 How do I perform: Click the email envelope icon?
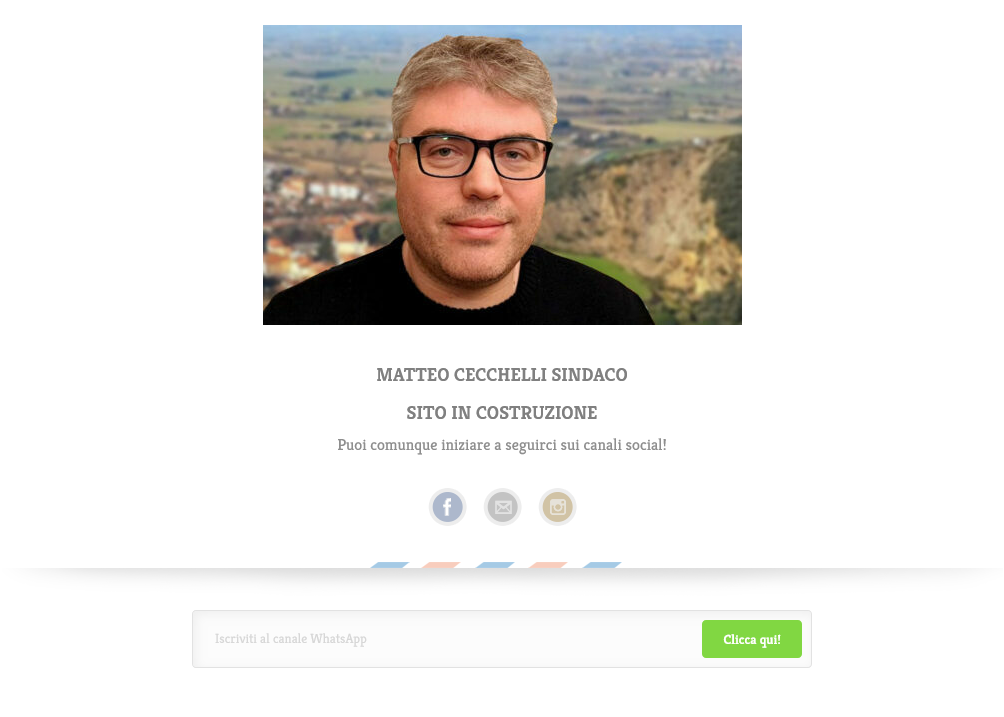pyautogui.click(x=503, y=507)
